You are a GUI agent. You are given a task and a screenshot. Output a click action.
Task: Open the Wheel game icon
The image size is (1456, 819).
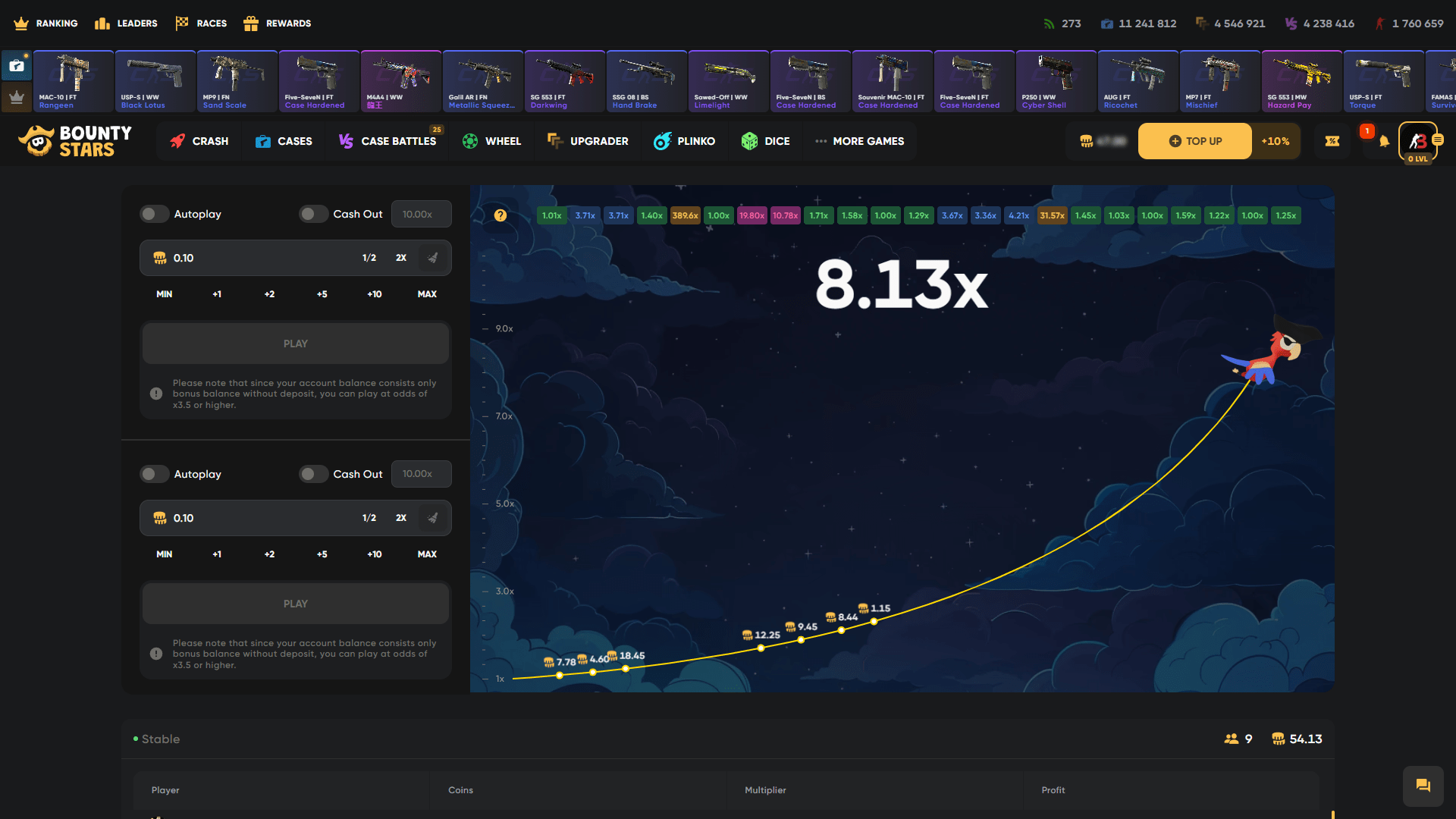click(470, 141)
